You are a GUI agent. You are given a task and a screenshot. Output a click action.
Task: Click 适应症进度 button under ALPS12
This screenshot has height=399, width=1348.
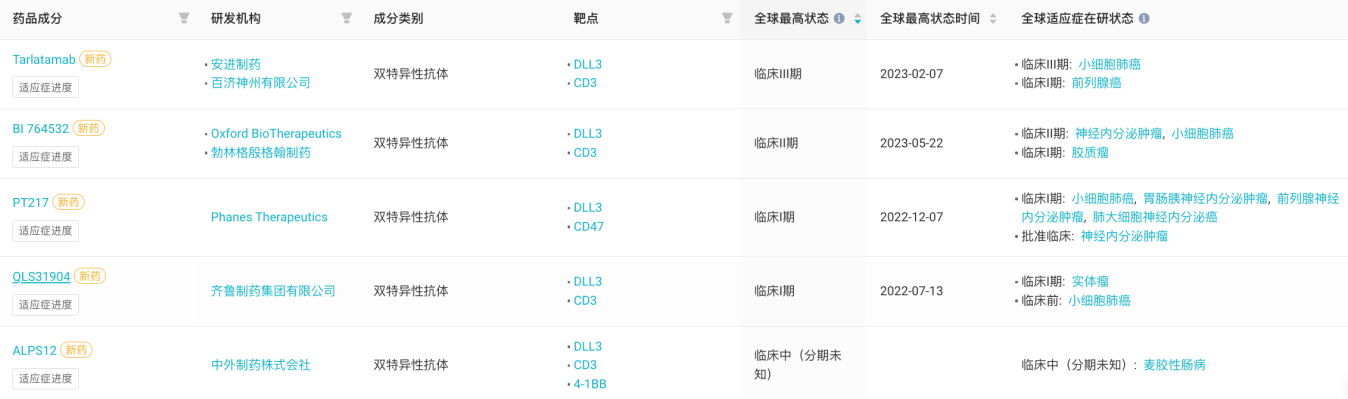(46, 378)
